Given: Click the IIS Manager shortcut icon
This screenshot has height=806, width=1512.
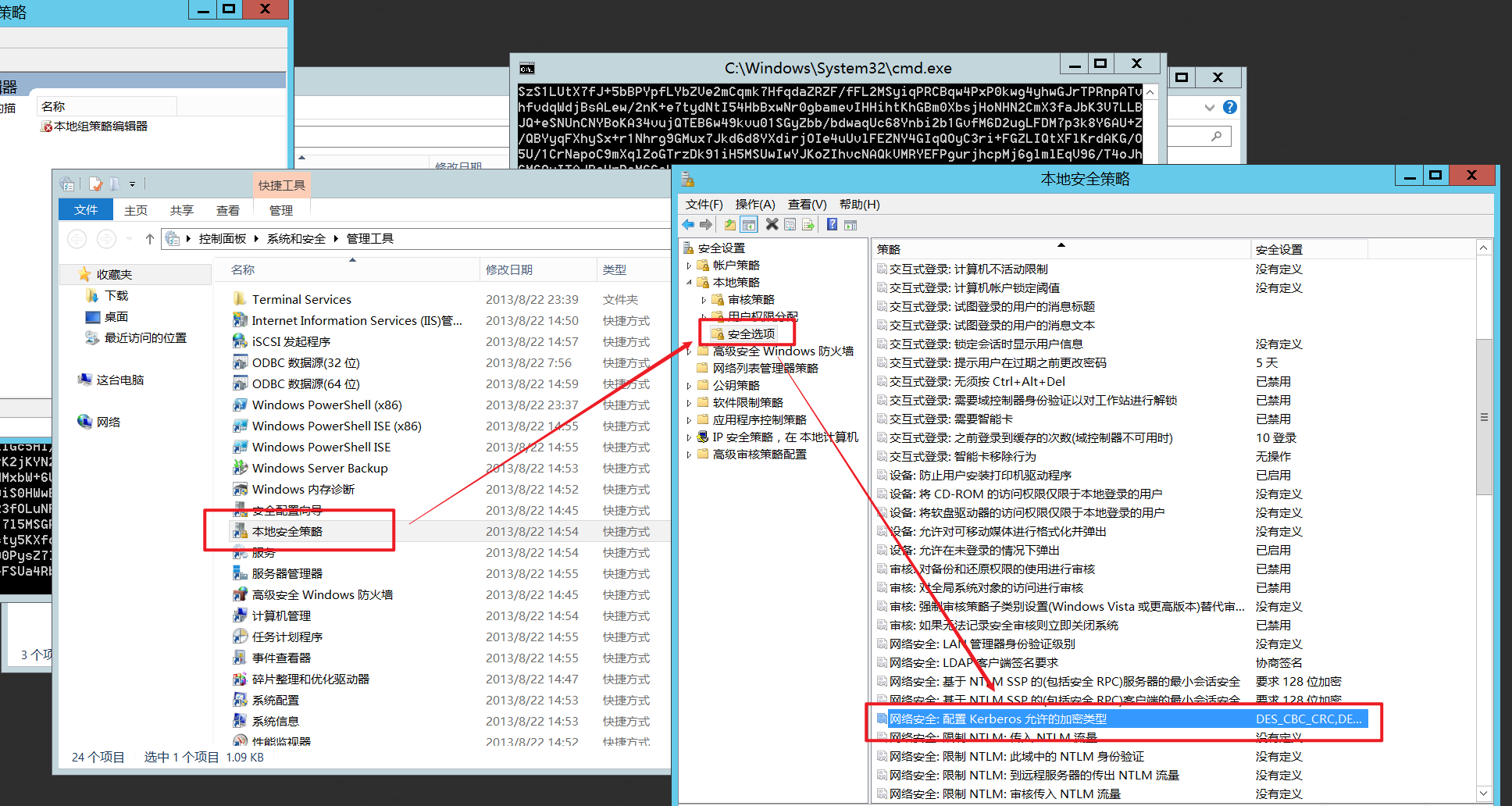Looking at the screenshot, I should (240, 320).
